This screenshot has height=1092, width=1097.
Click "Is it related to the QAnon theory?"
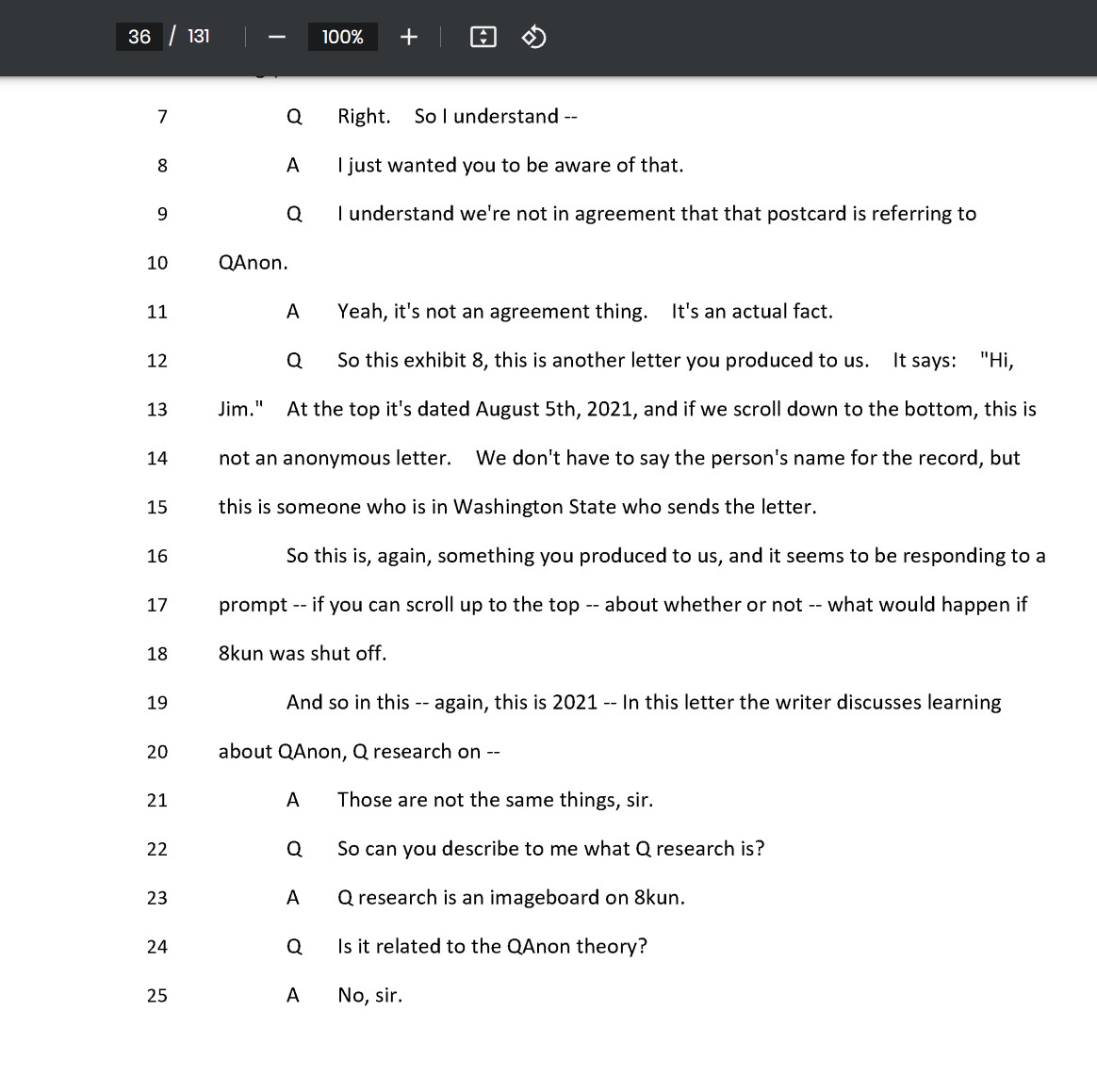point(493,947)
